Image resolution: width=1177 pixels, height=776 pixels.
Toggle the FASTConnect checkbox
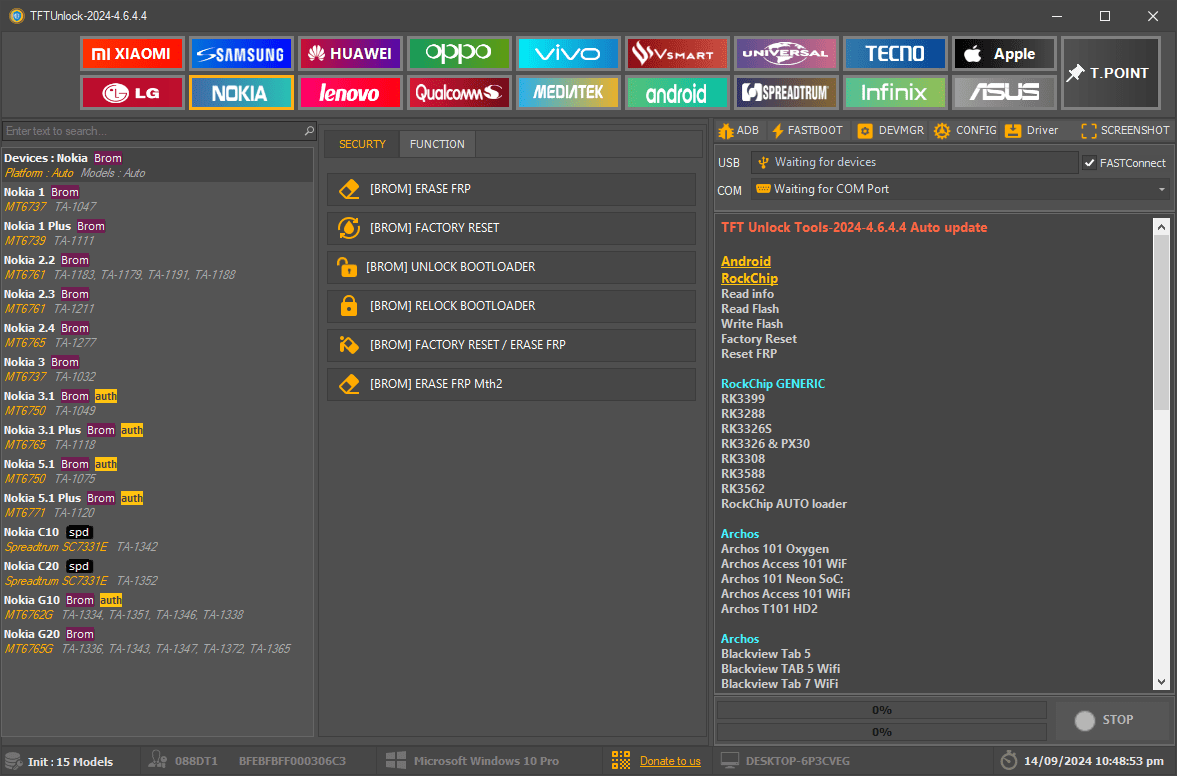[x=1089, y=163]
